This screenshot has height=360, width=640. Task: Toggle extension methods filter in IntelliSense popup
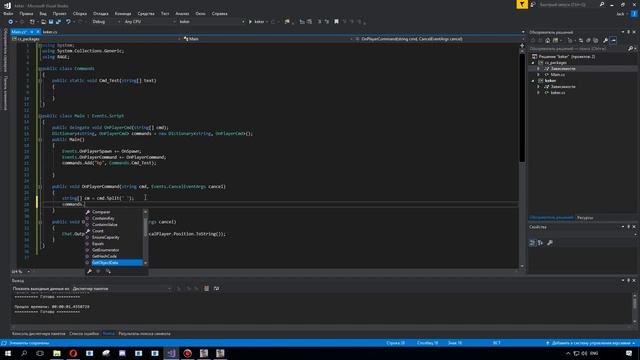click(108, 271)
